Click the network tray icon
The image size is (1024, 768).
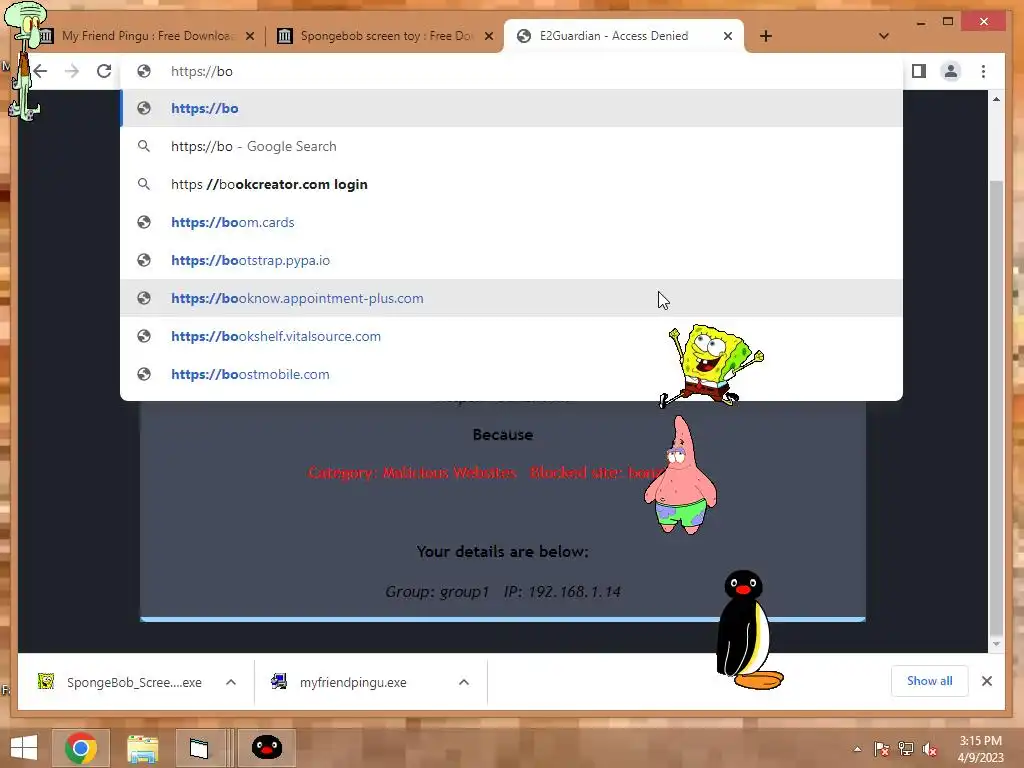(x=906, y=749)
